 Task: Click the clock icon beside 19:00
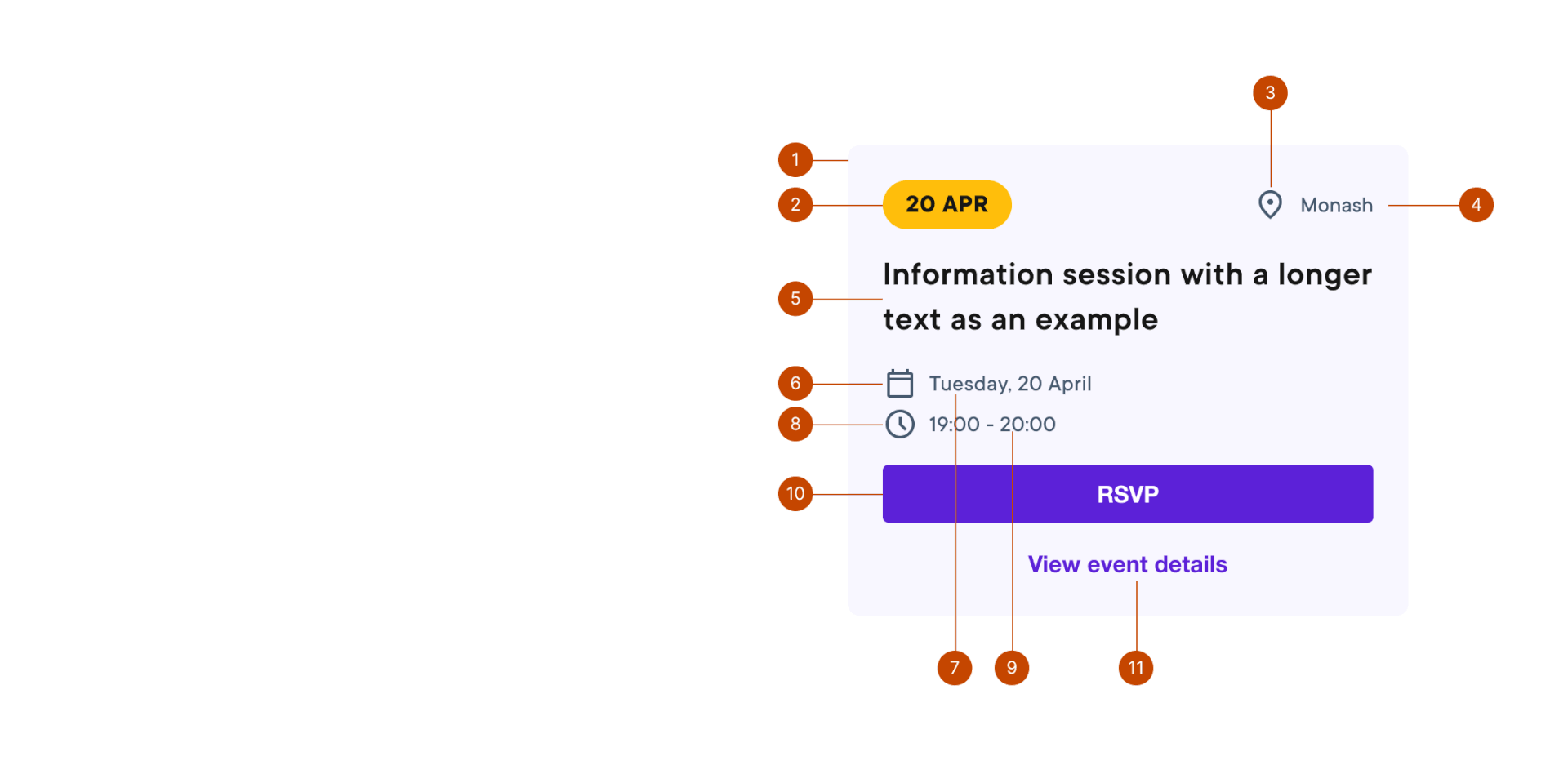coord(900,424)
